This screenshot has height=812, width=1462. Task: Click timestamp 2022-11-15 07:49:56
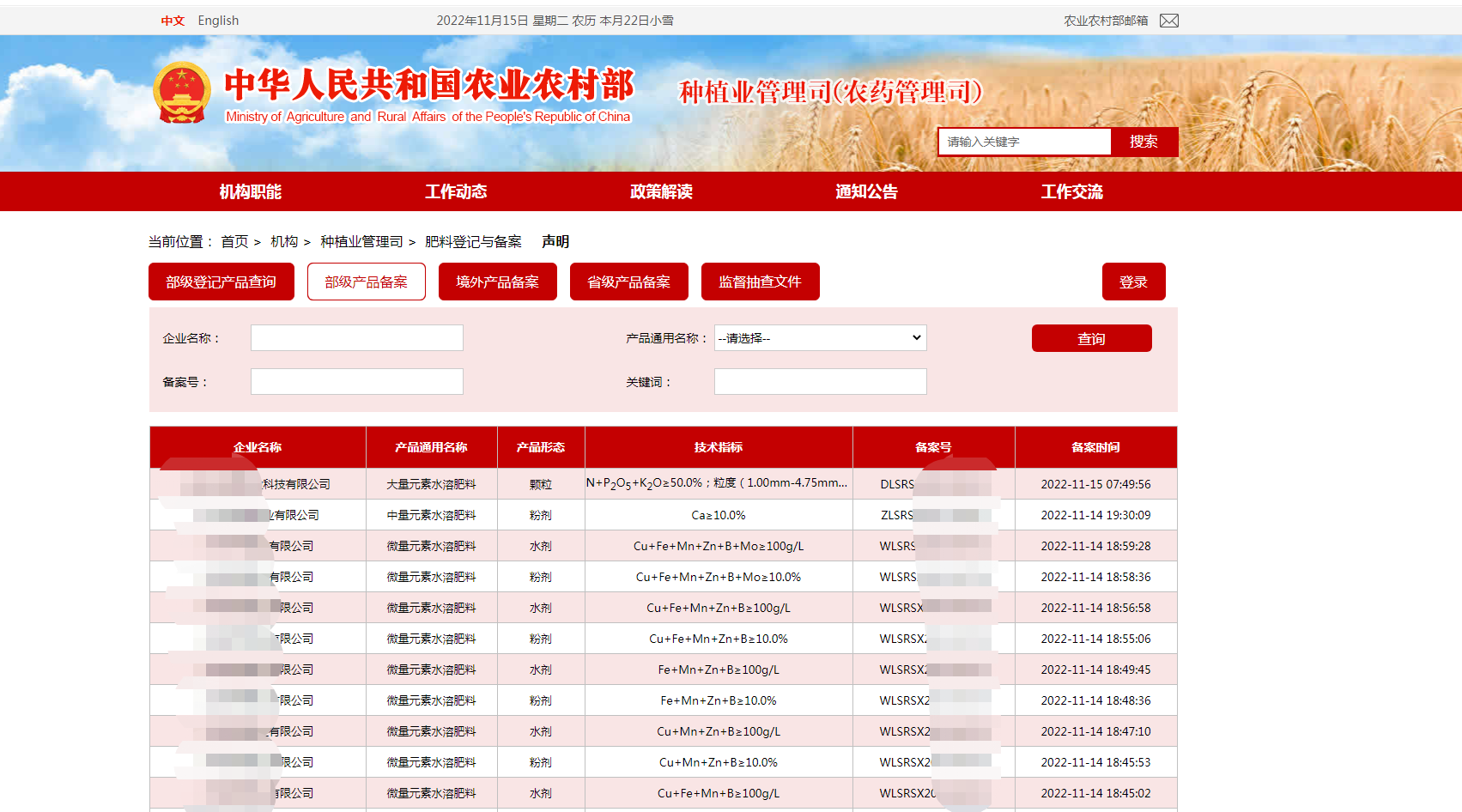click(1095, 484)
